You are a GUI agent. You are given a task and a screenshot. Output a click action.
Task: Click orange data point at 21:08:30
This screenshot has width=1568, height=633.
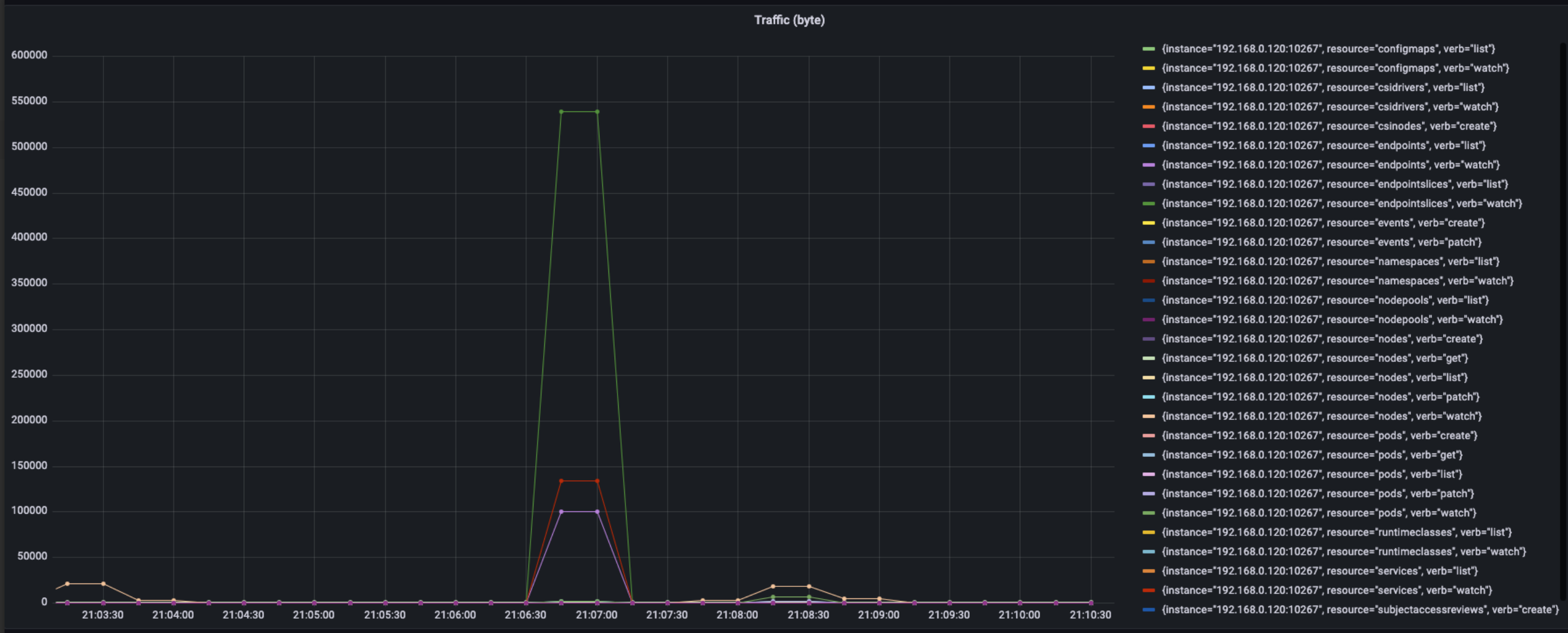[x=809, y=587]
